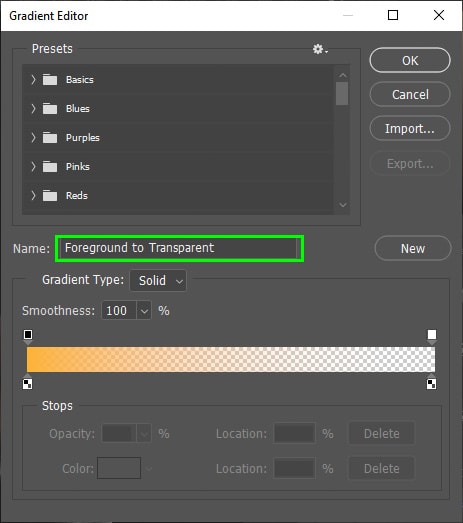Image resolution: width=463 pixels, height=523 pixels.
Task: Select the right color stop below gradient
Action: [431, 382]
